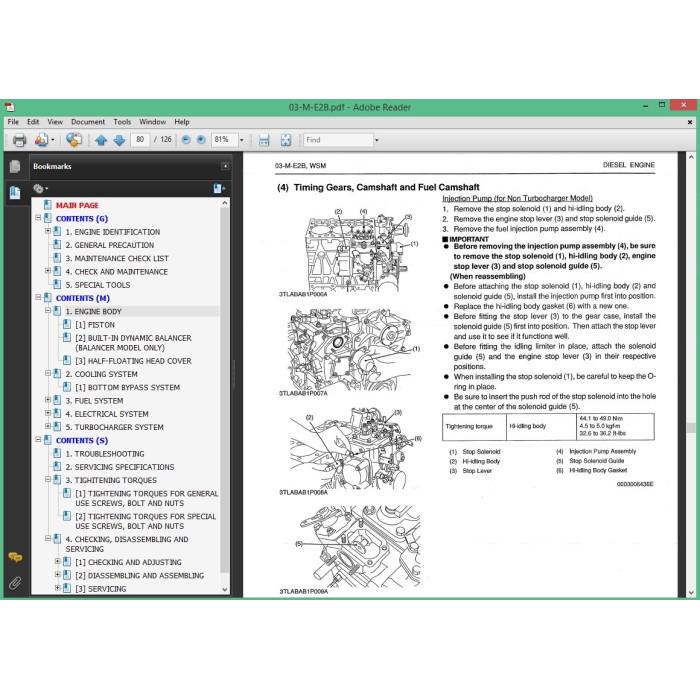Viewport: 700px width, 700px height.
Task: Open the 1. TROUBLESHOOTING bookmark
Action: 105,454
